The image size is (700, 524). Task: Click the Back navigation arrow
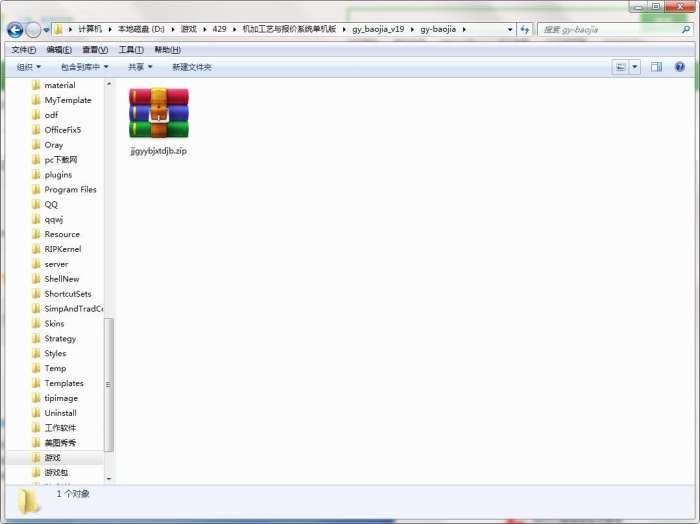coord(15,30)
